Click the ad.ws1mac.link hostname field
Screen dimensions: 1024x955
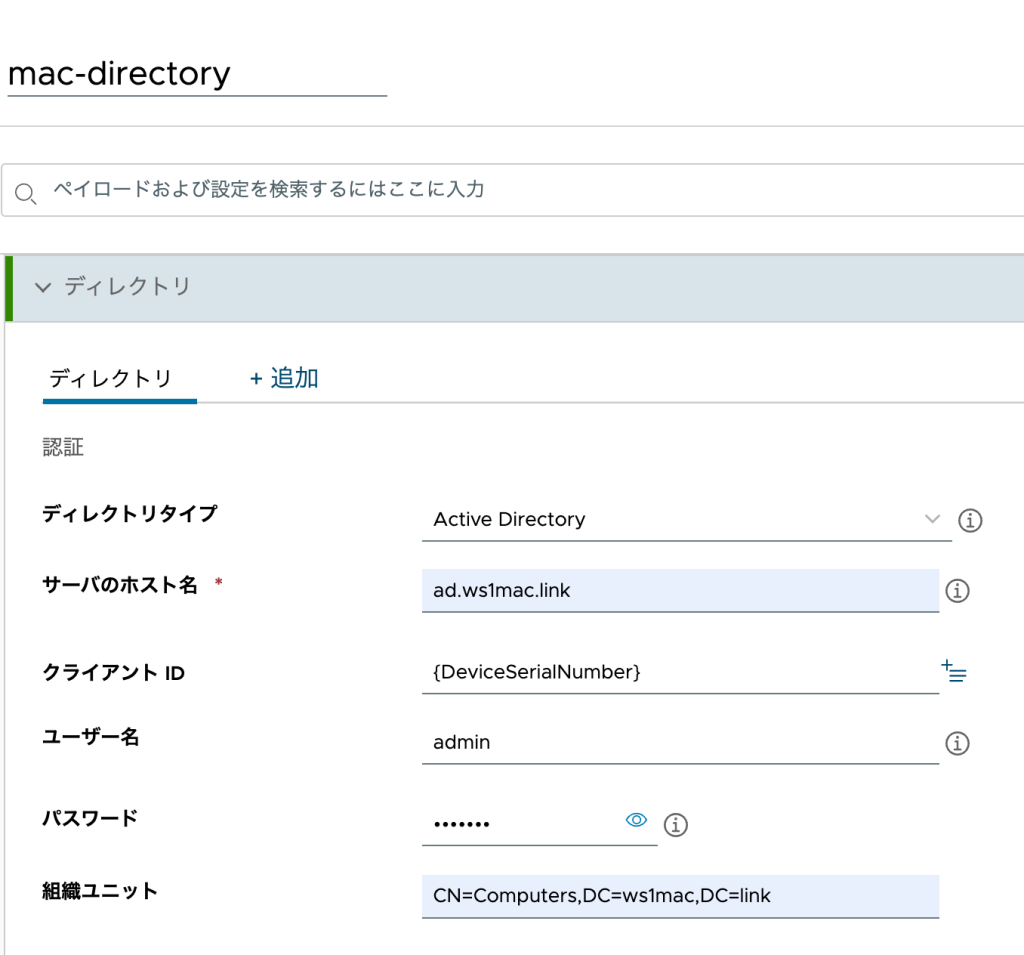coord(680,591)
